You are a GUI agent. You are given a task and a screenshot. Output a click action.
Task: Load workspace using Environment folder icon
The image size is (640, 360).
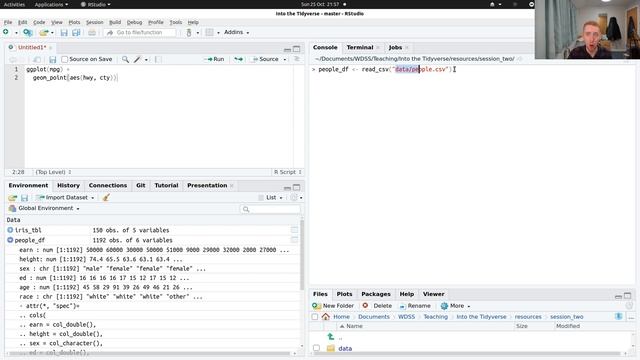[x=12, y=198]
